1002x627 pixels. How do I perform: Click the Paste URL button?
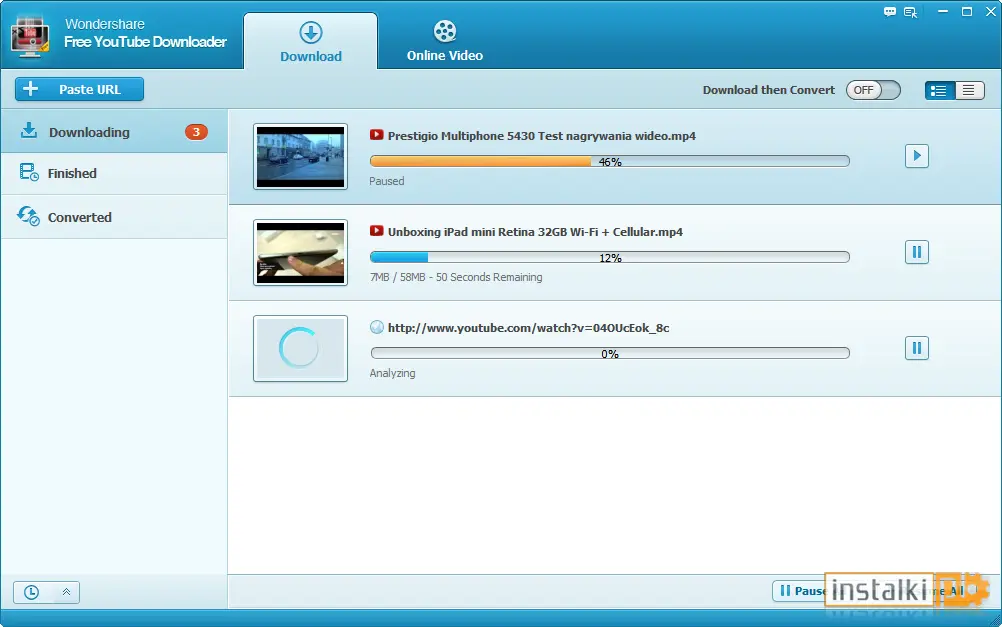pos(79,89)
